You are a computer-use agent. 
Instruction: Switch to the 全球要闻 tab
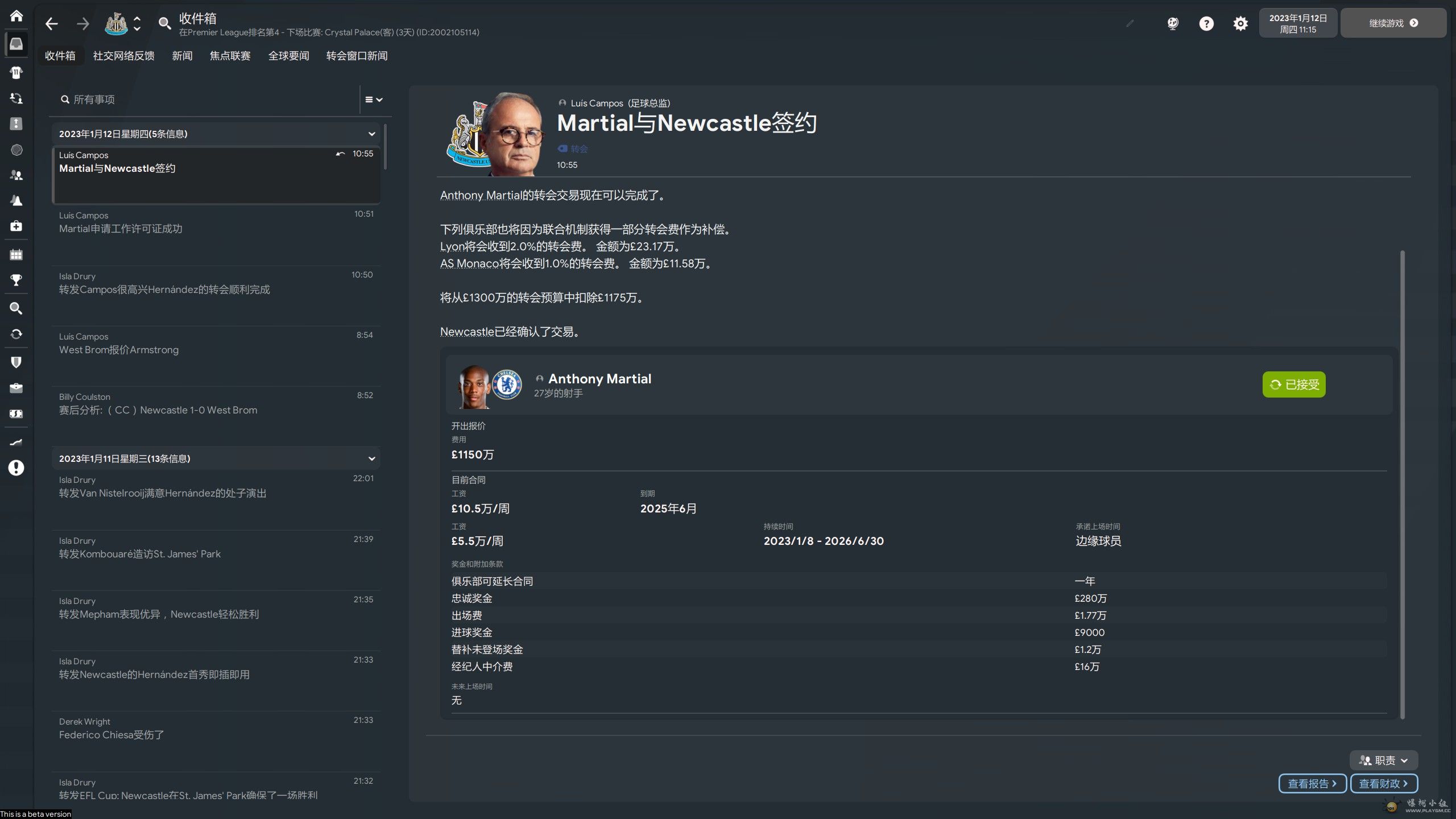288,56
